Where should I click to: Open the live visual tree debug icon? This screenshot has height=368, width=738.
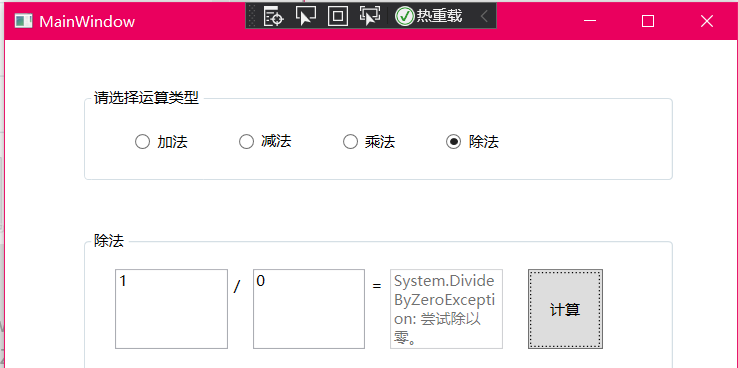point(273,16)
